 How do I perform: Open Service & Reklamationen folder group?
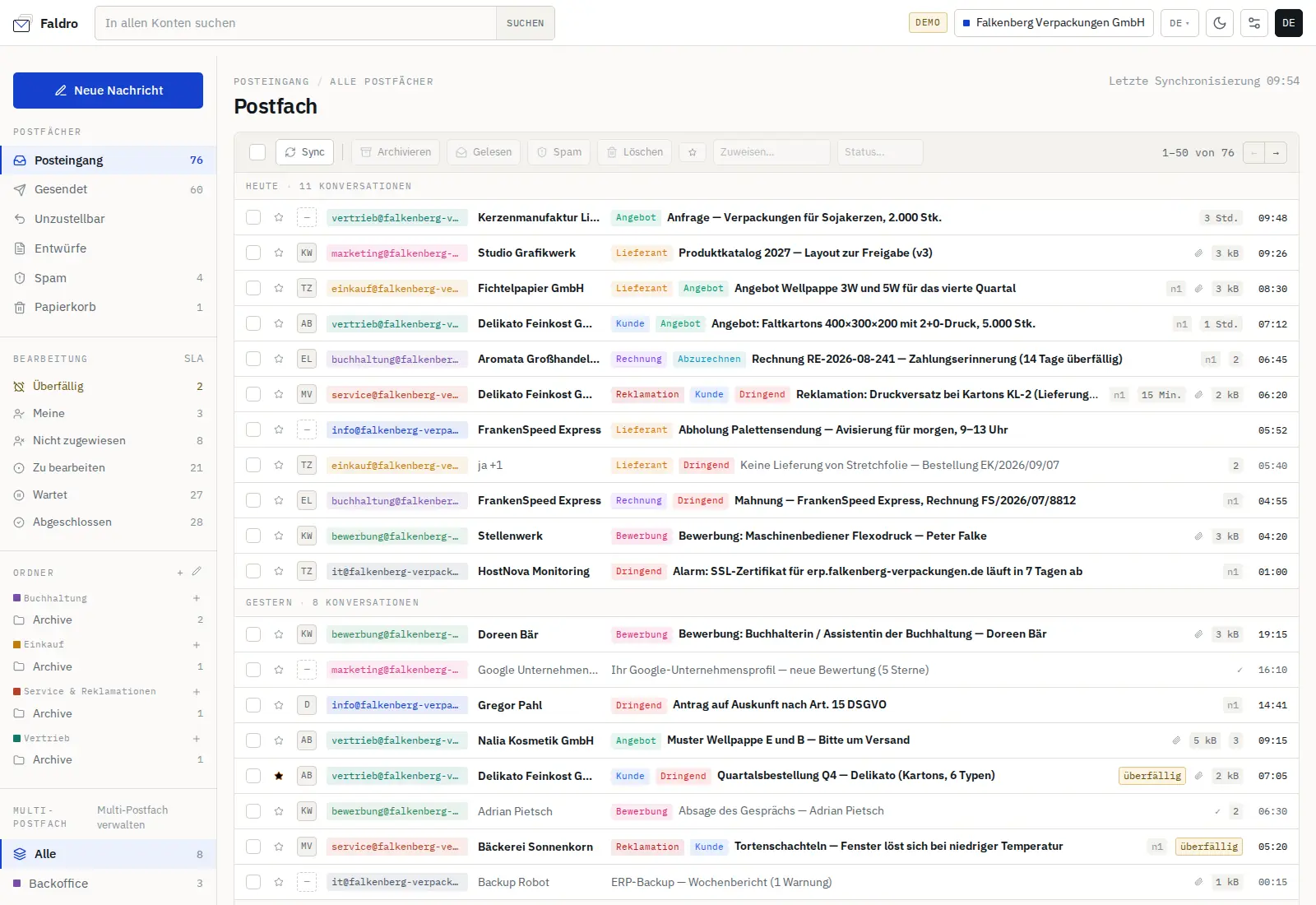click(90, 692)
